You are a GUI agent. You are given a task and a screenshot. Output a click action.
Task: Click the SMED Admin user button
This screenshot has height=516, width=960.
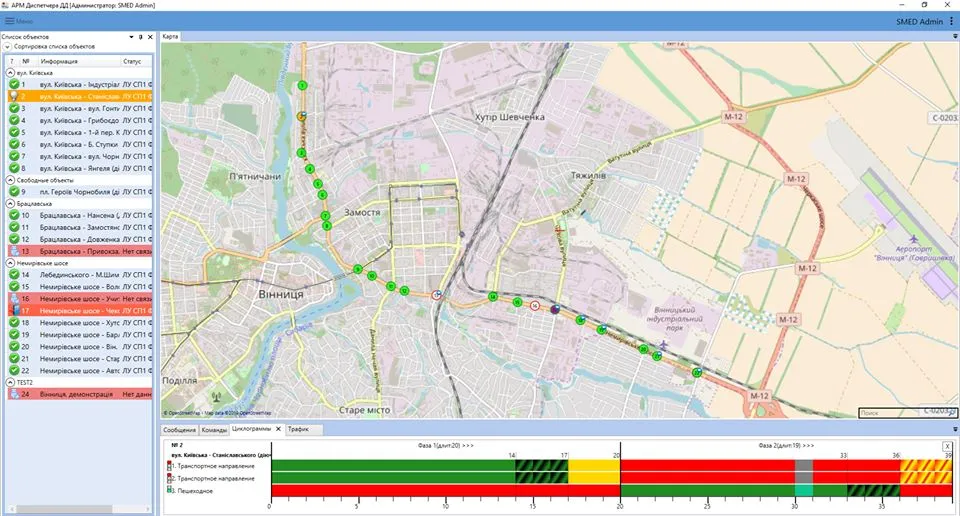coord(920,21)
